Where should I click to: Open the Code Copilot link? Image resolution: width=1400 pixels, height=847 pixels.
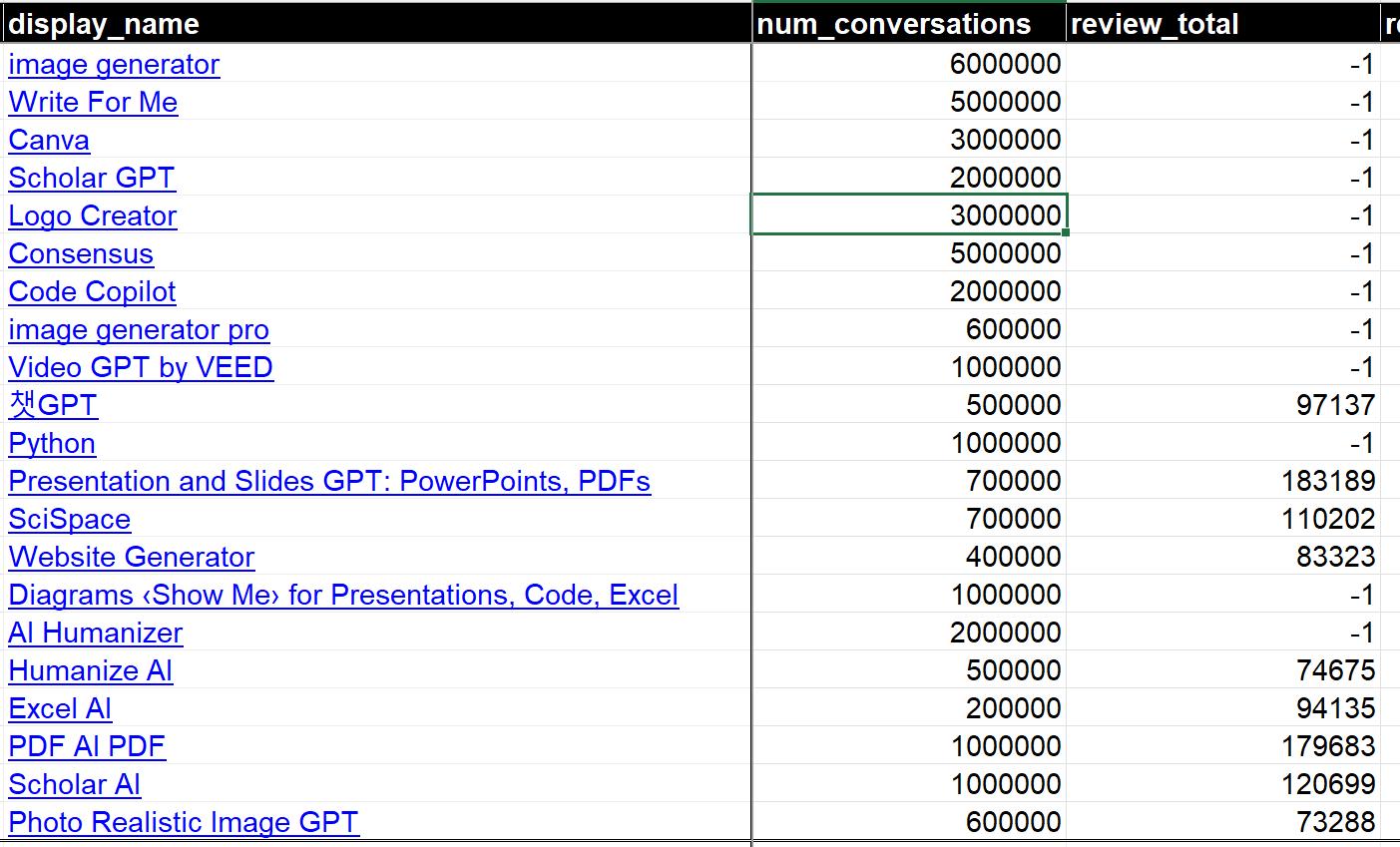[x=92, y=292]
